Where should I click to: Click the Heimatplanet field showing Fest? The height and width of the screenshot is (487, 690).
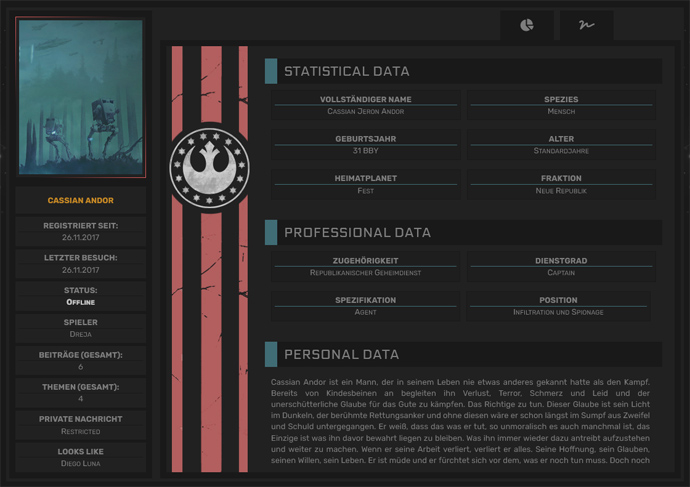pyautogui.click(x=365, y=184)
